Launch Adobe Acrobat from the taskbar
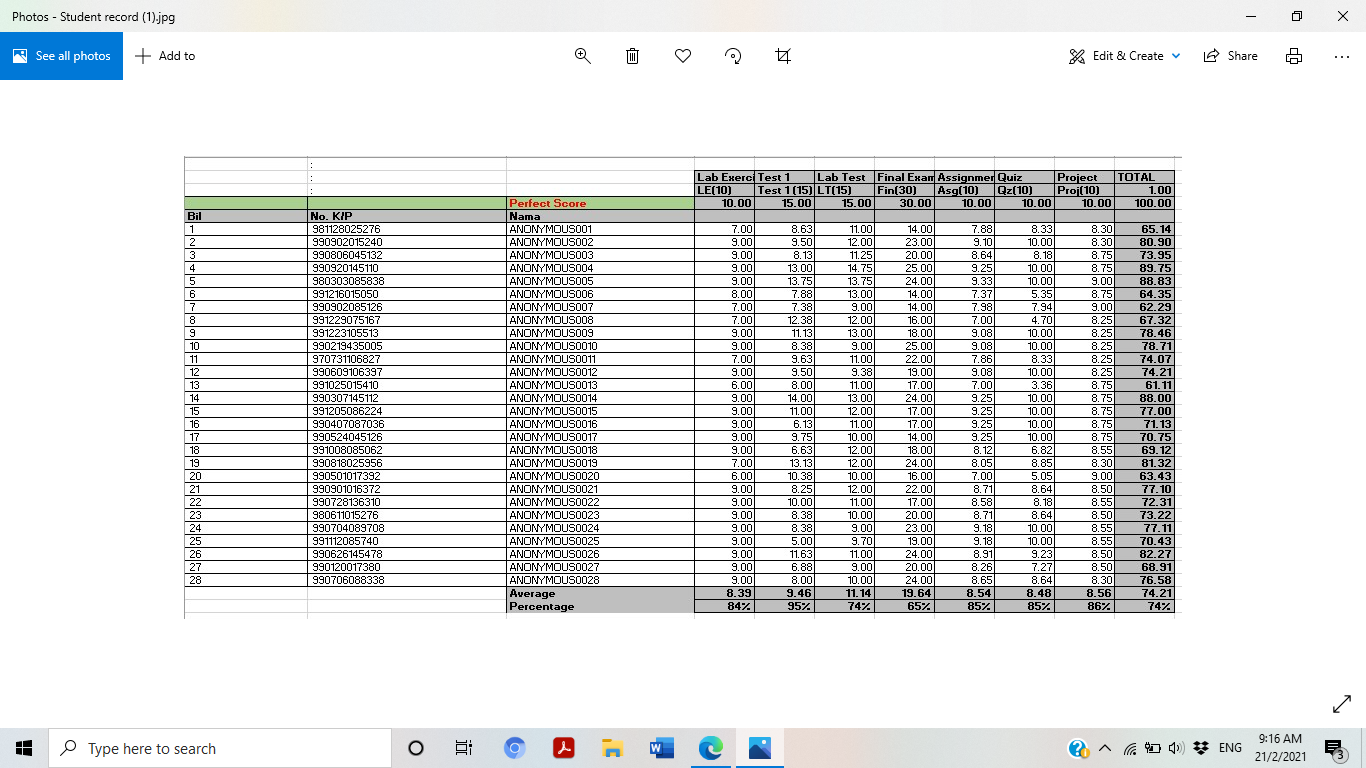Screen dimensions: 1366x768 pos(564,748)
